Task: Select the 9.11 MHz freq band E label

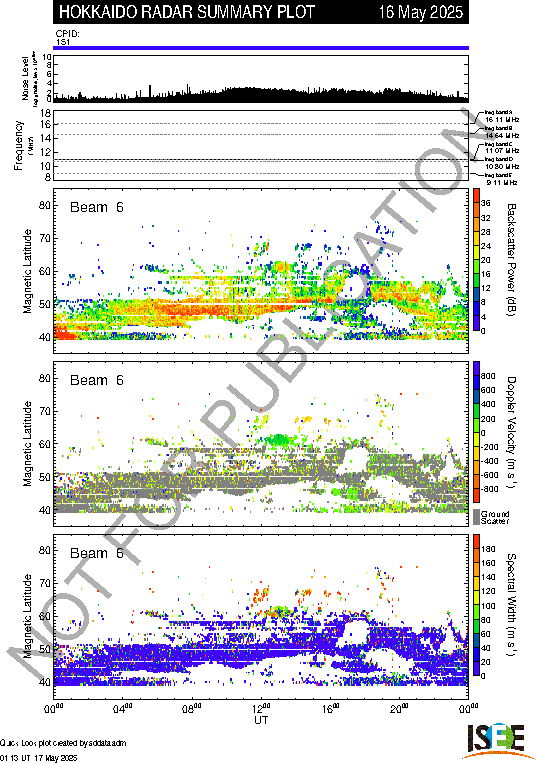Action: 500,179
